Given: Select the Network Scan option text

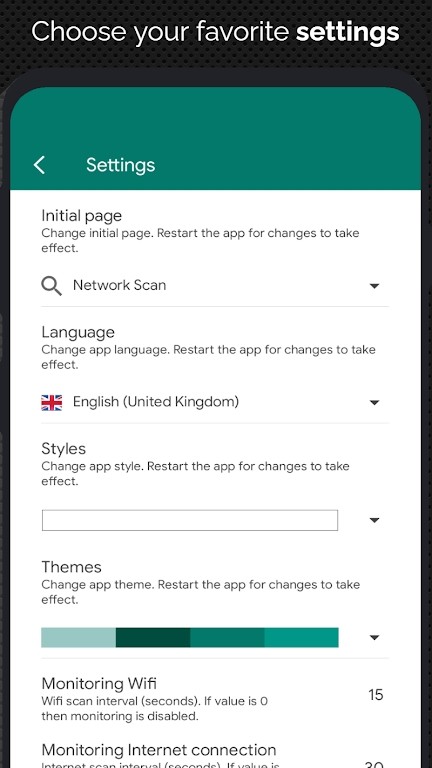Looking at the screenshot, I should (x=120, y=285).
